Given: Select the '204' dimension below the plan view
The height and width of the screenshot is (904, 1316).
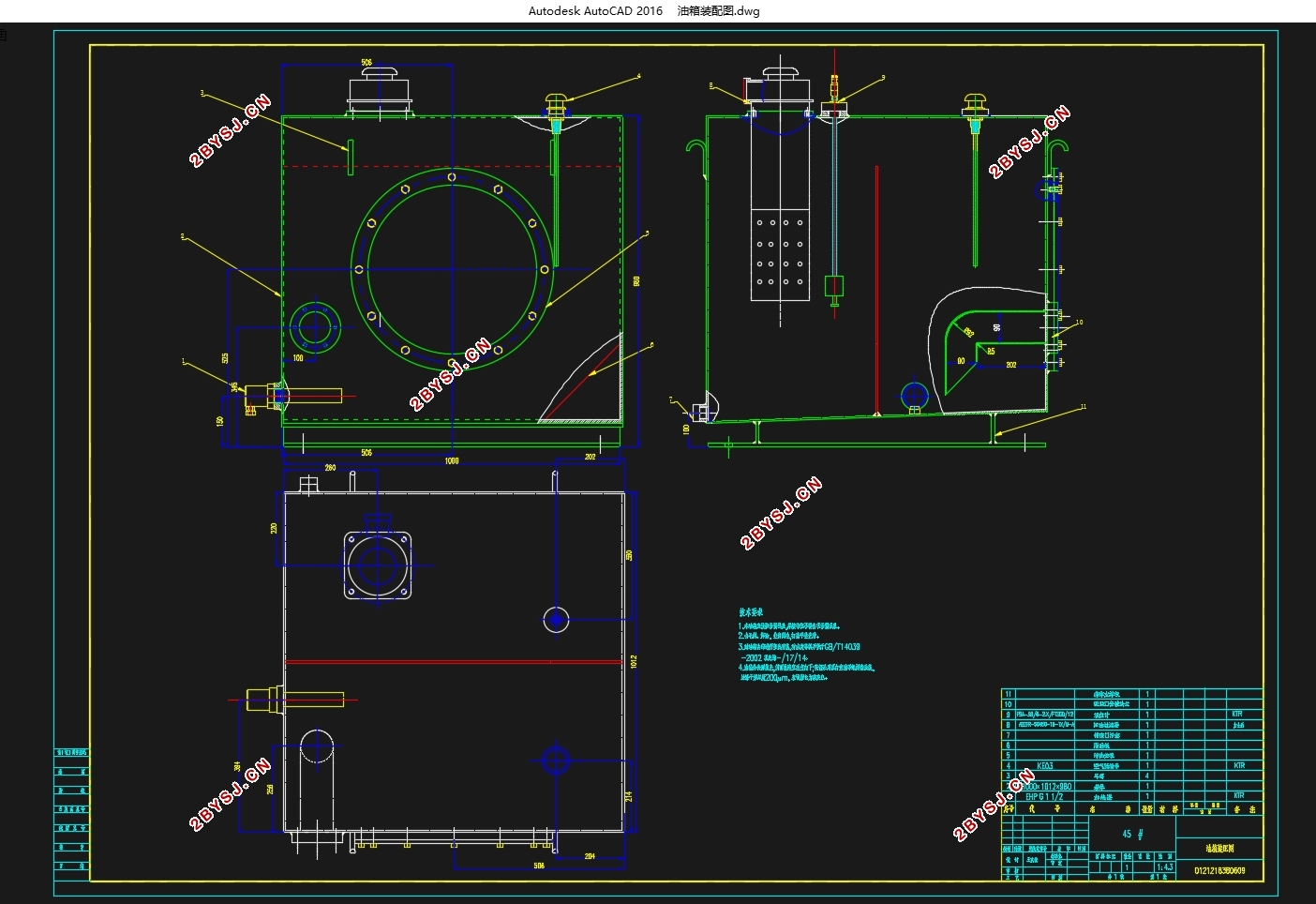Looking at the screenshot, I should 590,856.
